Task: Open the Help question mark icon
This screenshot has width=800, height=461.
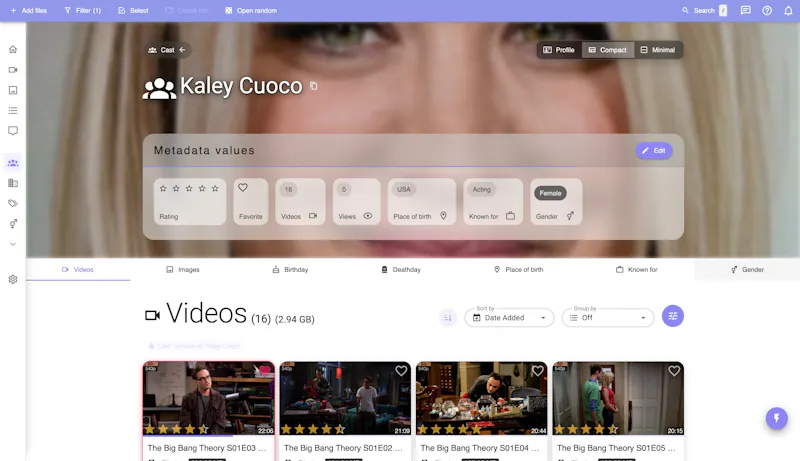Action: 767,10
